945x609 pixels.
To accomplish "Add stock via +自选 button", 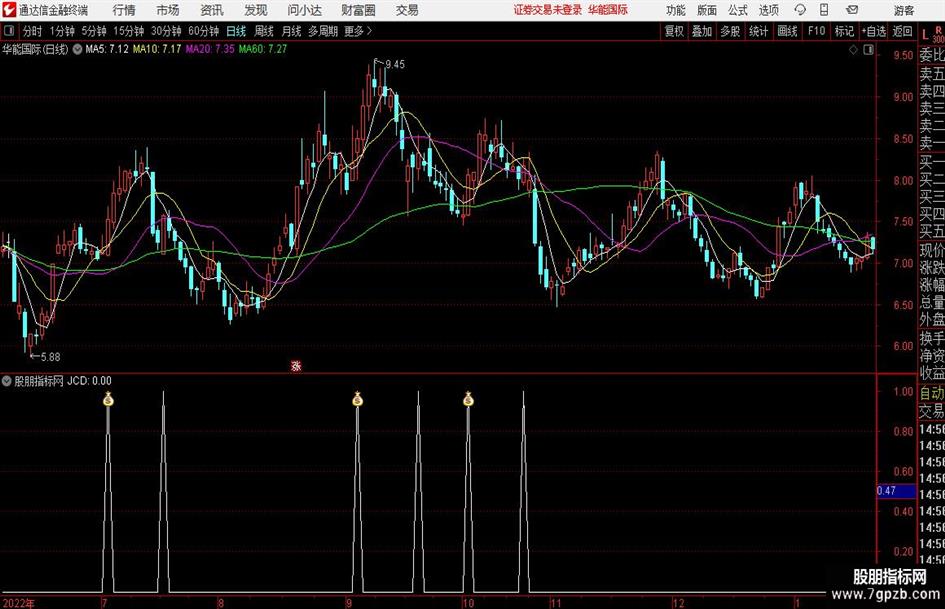I will [873, 31].
